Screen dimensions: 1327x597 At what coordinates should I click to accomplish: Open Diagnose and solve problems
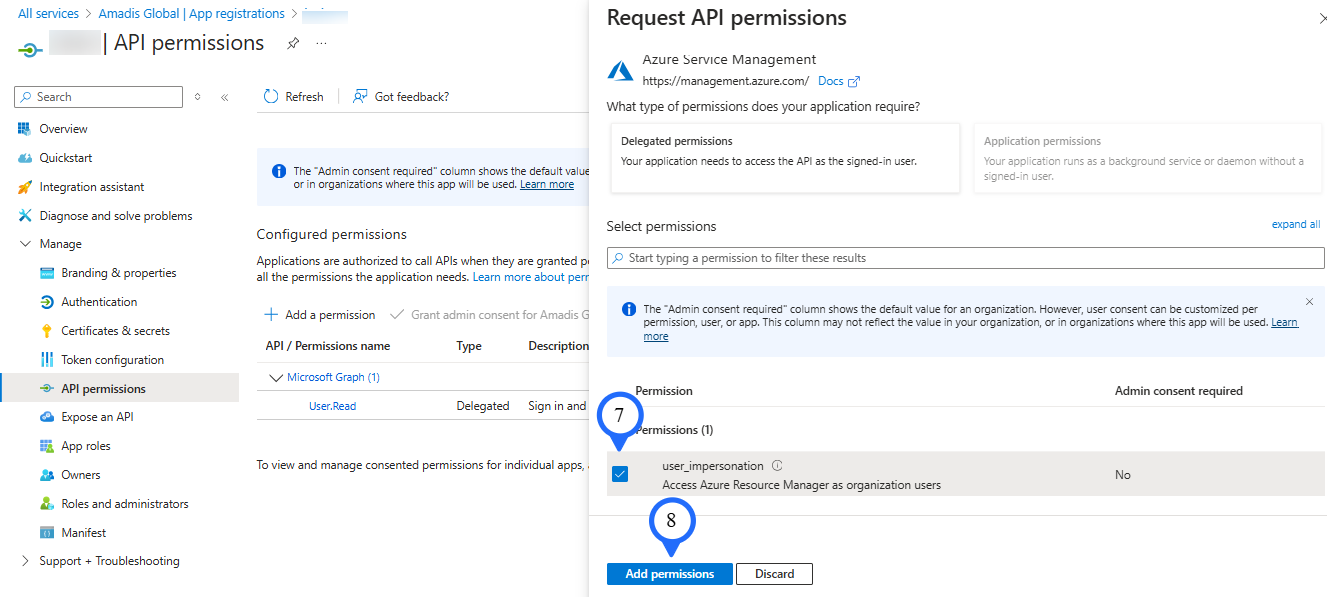point(115,216)
